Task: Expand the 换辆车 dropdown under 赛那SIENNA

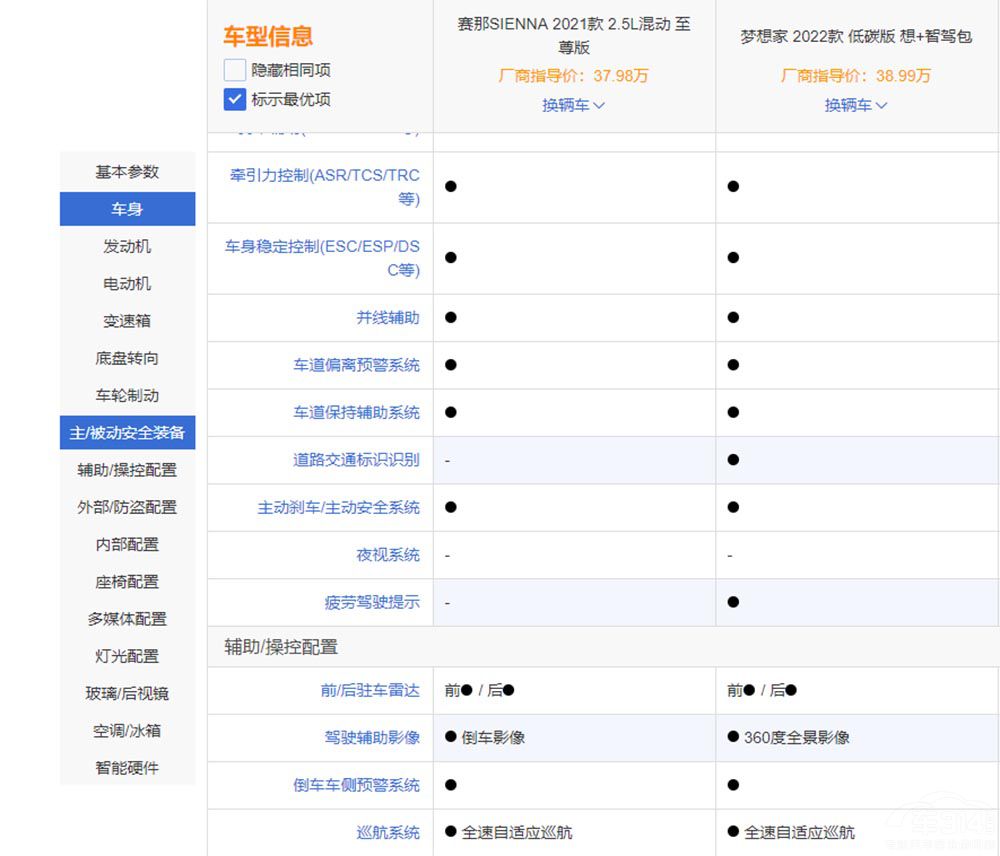Action: pyautogui.click(x=573, y=105)
